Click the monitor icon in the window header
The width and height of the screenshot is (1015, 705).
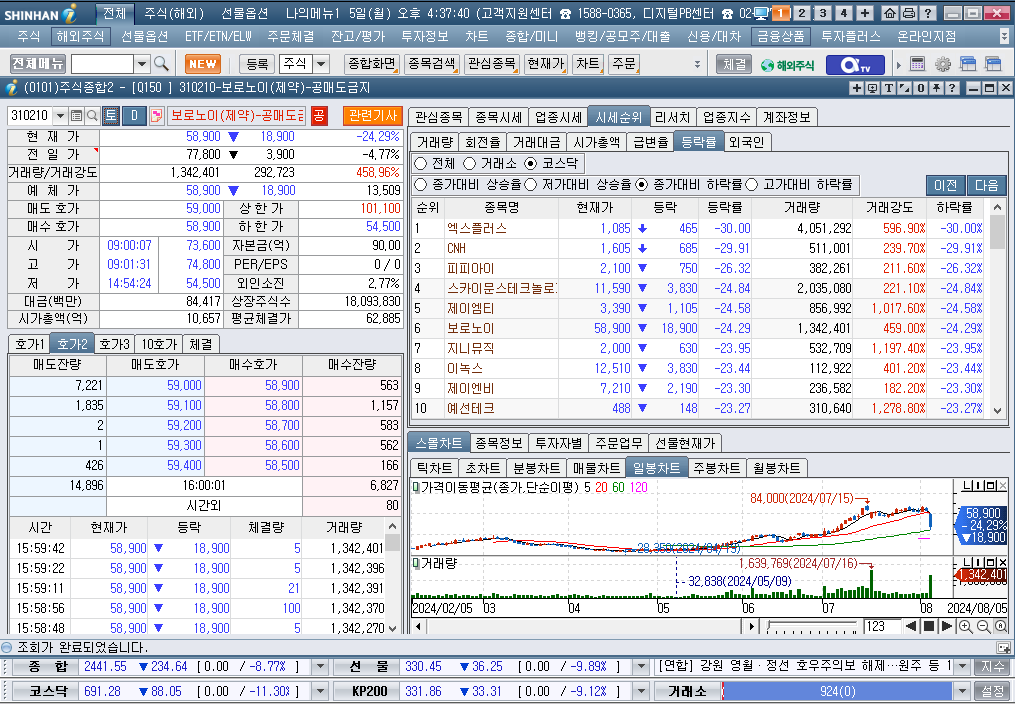[x=873, y=88]
